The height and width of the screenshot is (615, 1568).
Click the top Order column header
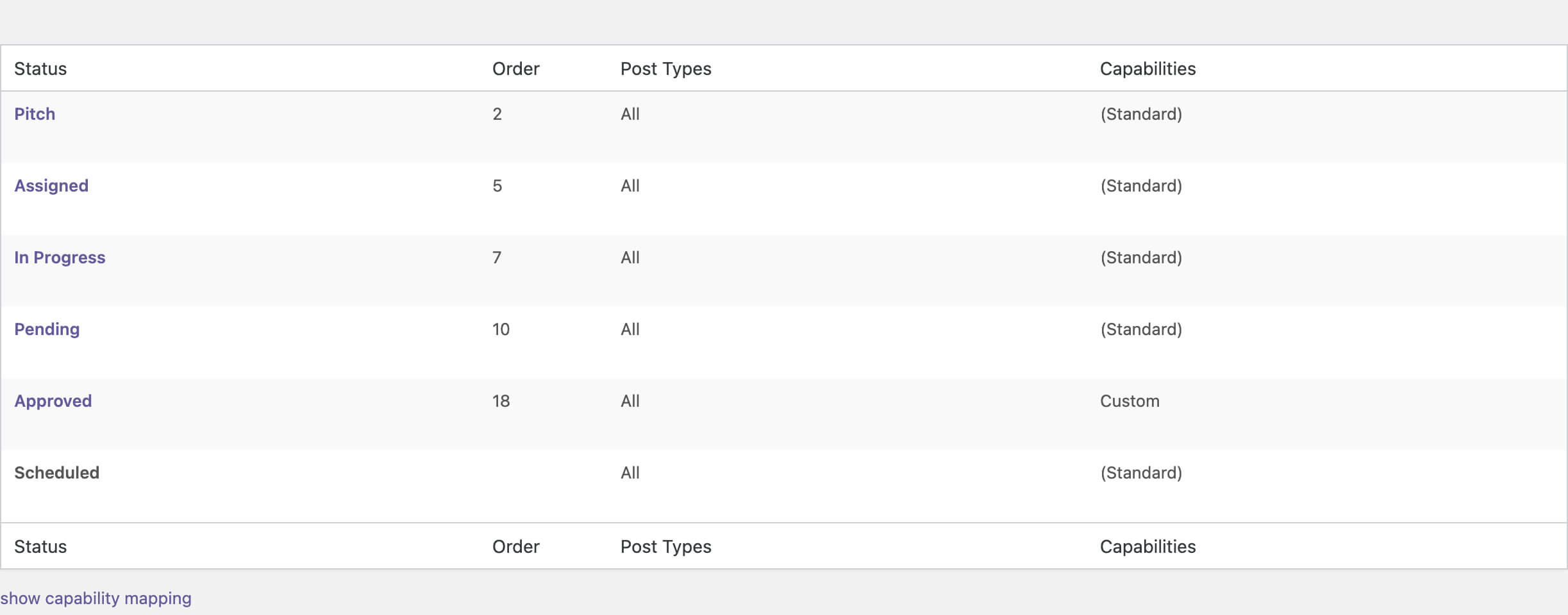coord(515,69)
